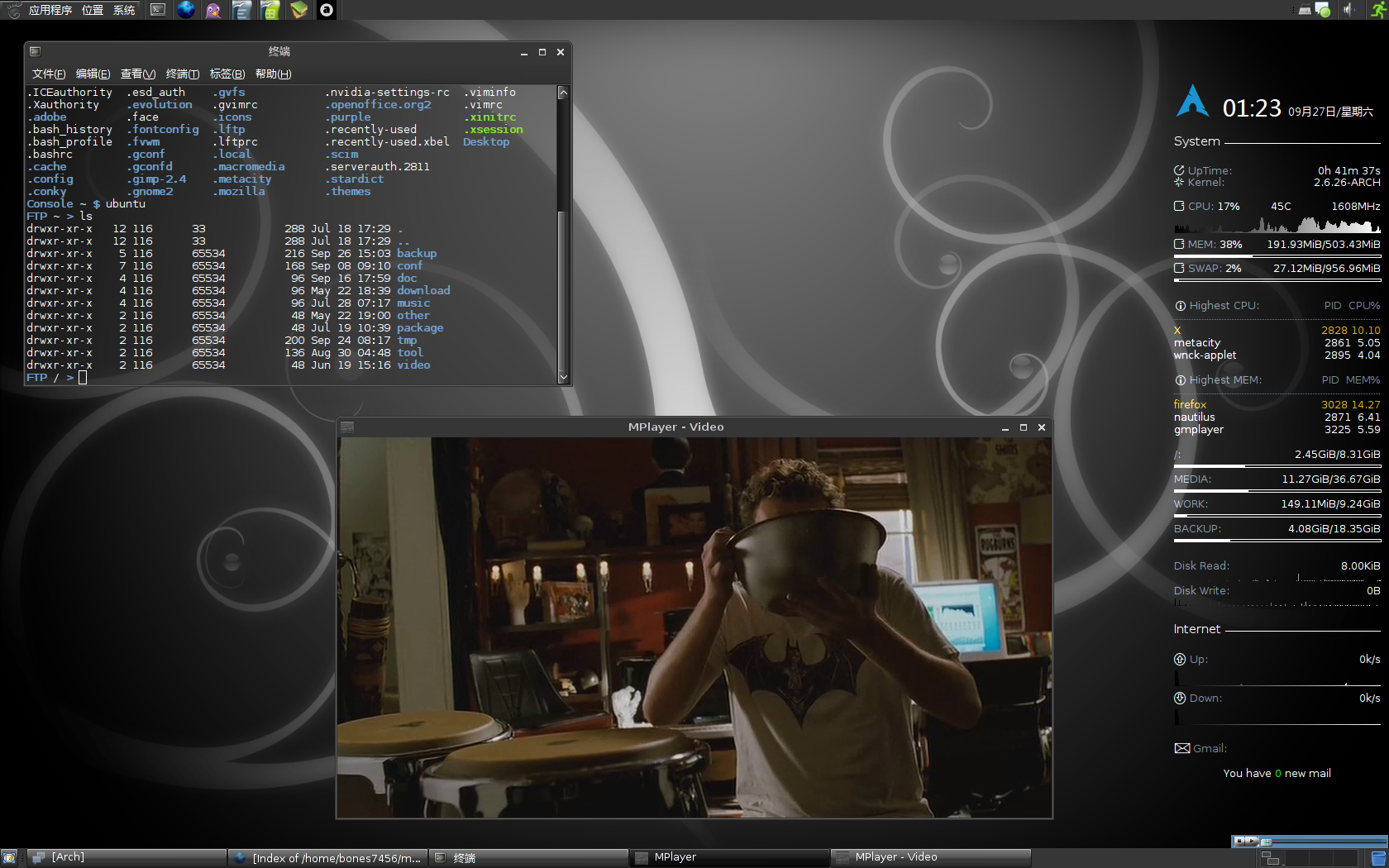This screenshot has height=868, width=1389.
Task: Click the Up network speed icon
Action: (x=1180, y=659)
